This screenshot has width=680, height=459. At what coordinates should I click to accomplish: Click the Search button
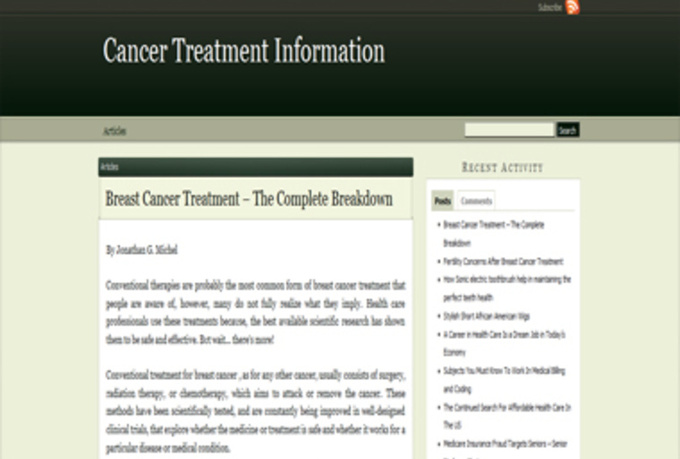568,130
